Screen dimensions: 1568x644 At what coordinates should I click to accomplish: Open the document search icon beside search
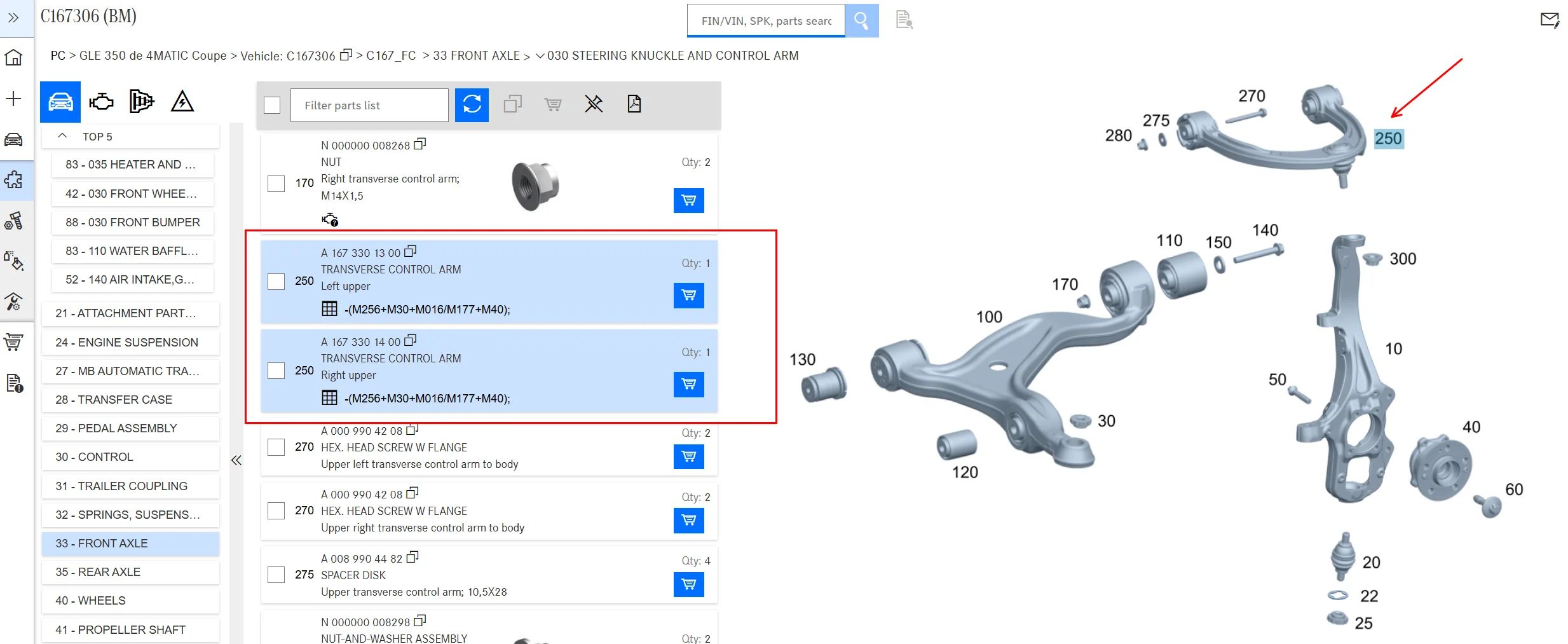(x=904, y=20)
